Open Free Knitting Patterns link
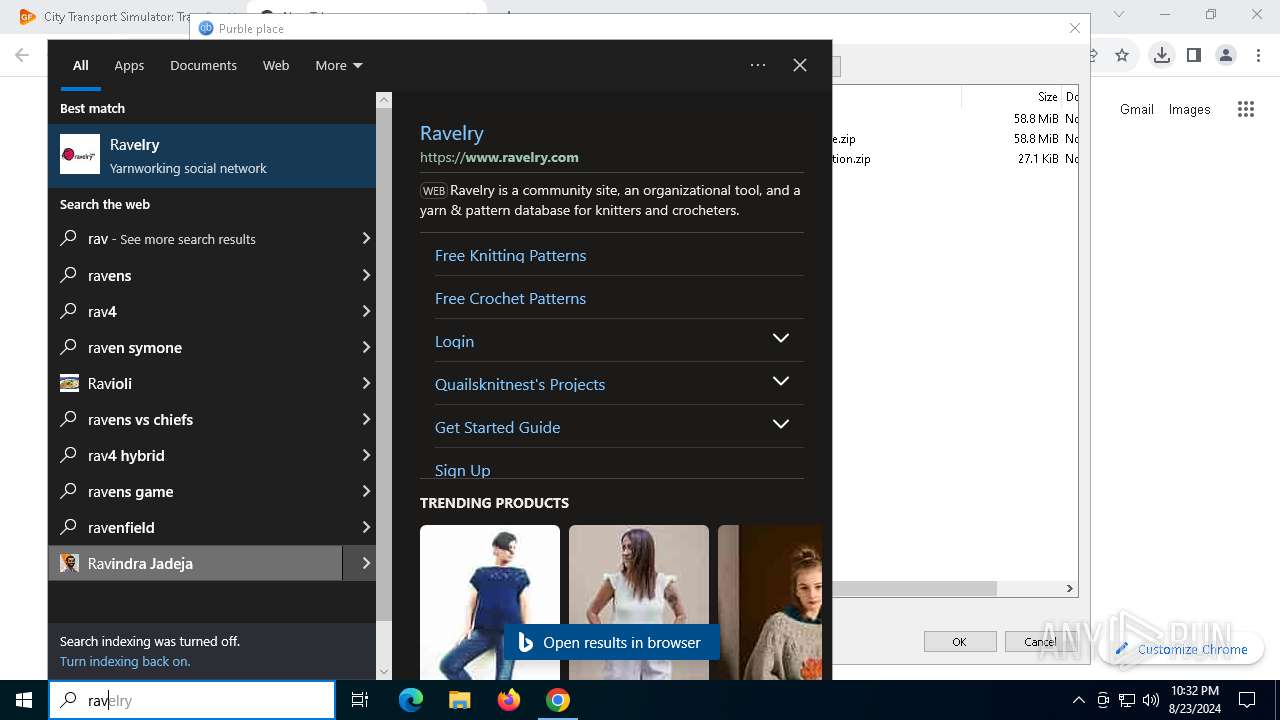The width and height of the screenshot is (1280, 720). tap(510, 255)
